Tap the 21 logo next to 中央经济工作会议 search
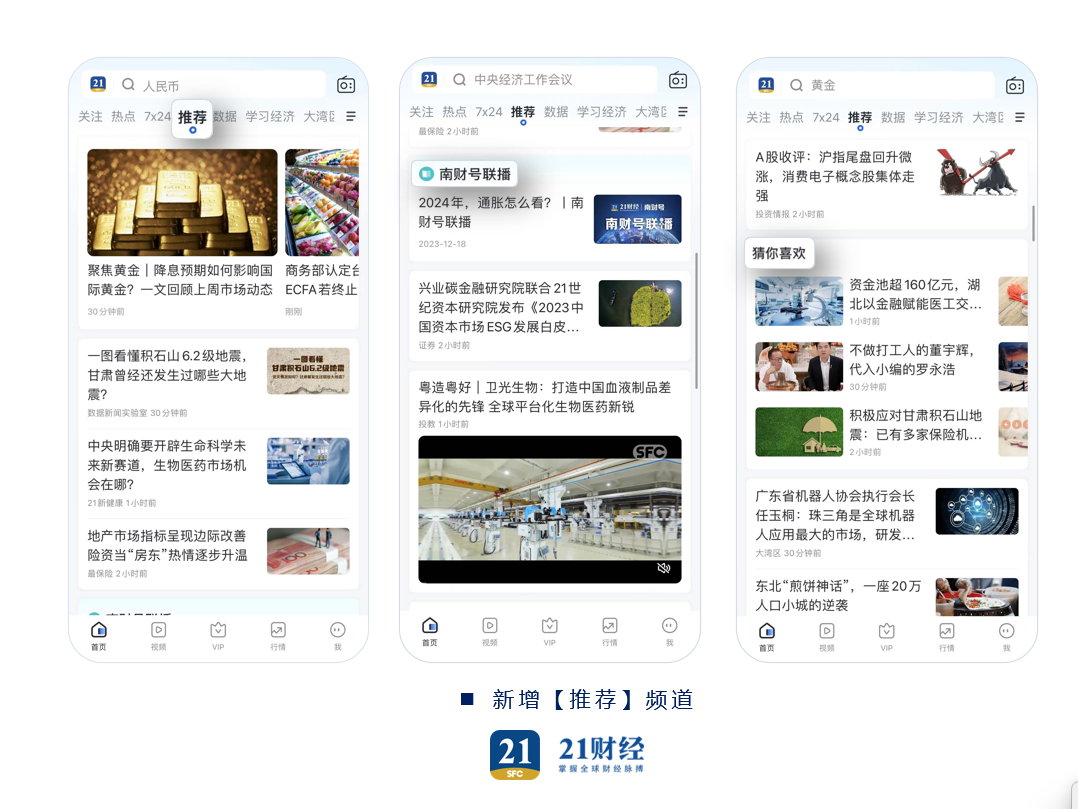Viewport: 1078px width, 809px height. point(429,80)
